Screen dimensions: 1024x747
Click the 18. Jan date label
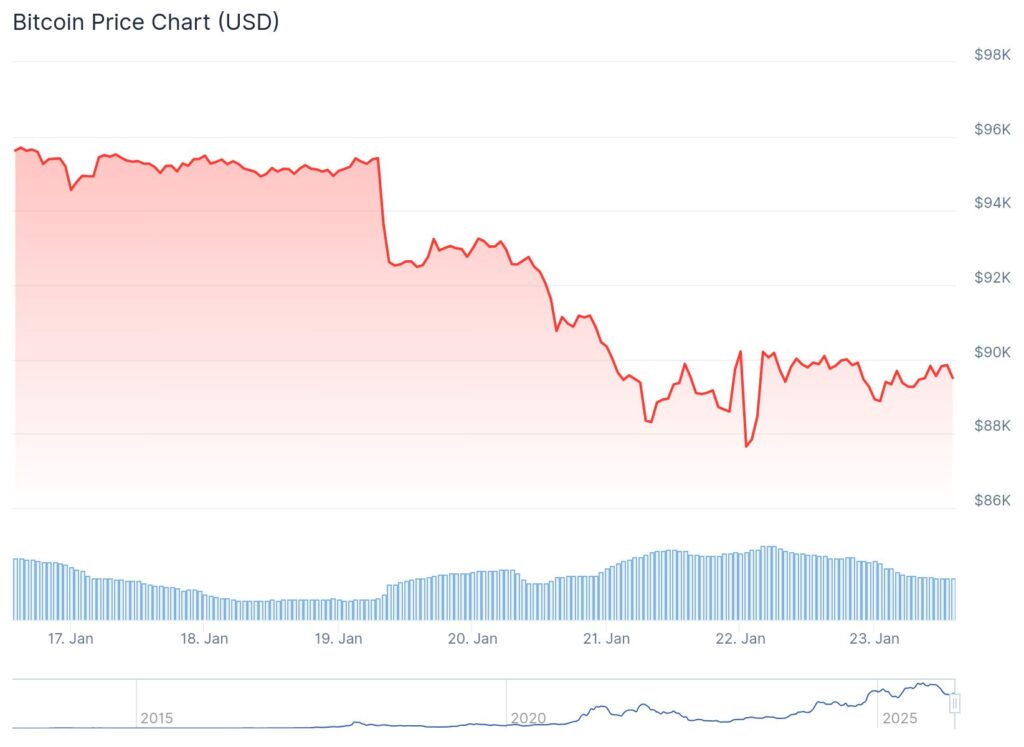coord(204,639)
